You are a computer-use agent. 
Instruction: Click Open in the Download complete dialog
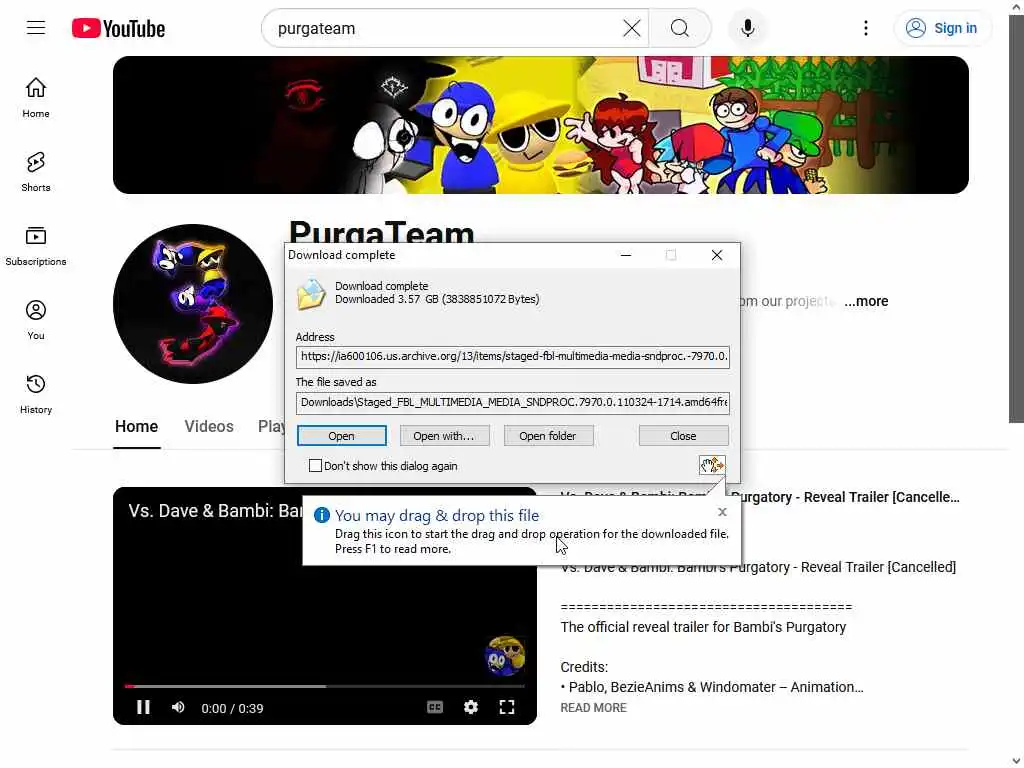(342, 436)
